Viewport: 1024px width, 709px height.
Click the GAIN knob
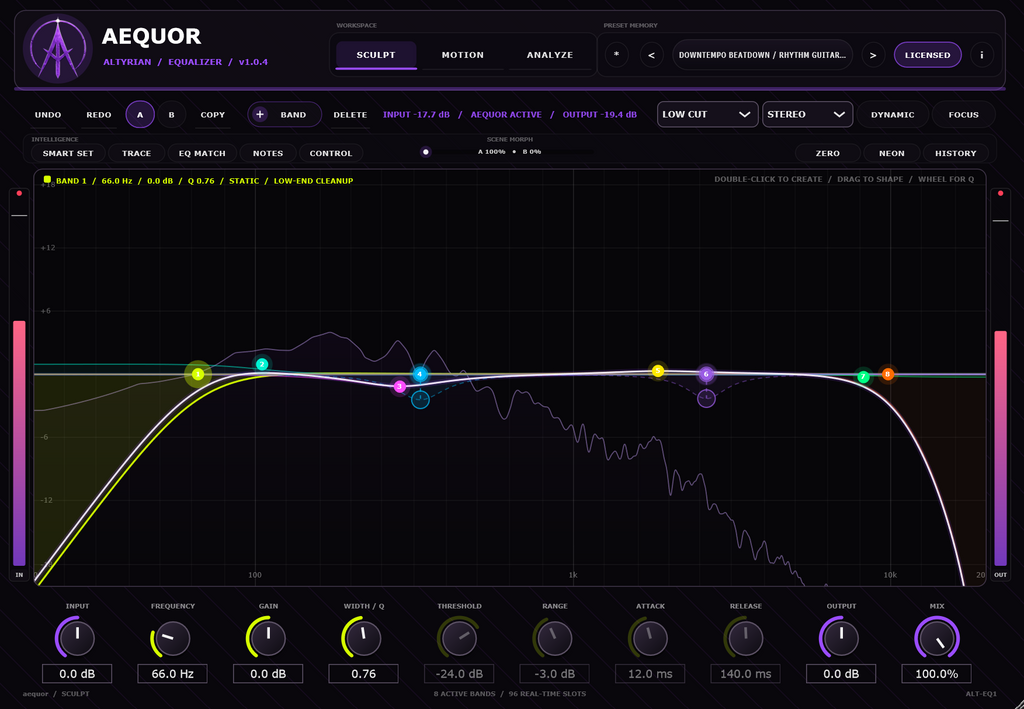coord(268,638)
